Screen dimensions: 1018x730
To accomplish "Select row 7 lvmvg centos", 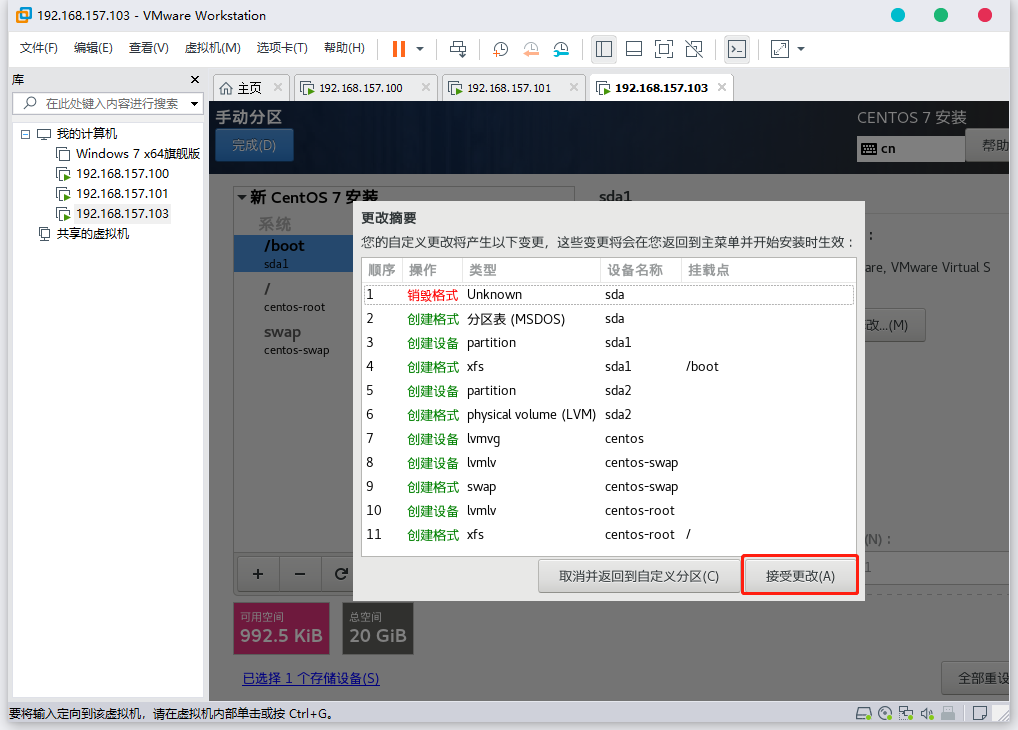I will [x=609, y=439].
